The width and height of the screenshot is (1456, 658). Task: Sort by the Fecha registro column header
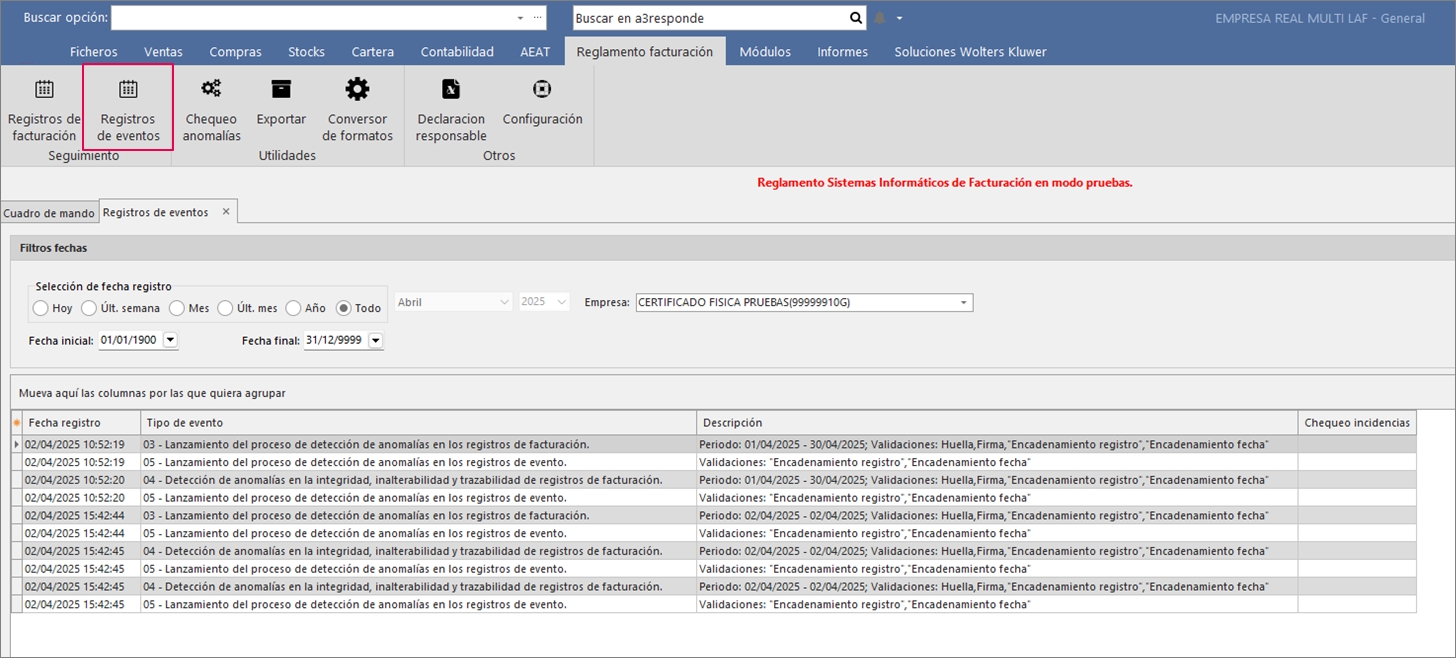[x=81, y=423]
